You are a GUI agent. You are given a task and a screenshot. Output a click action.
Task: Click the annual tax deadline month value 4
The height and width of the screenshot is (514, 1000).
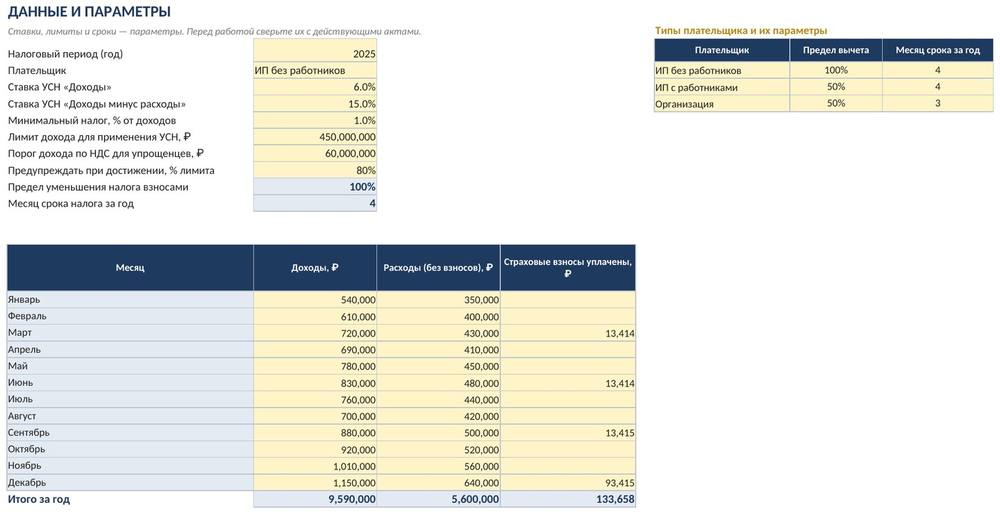tap(314, 203)
